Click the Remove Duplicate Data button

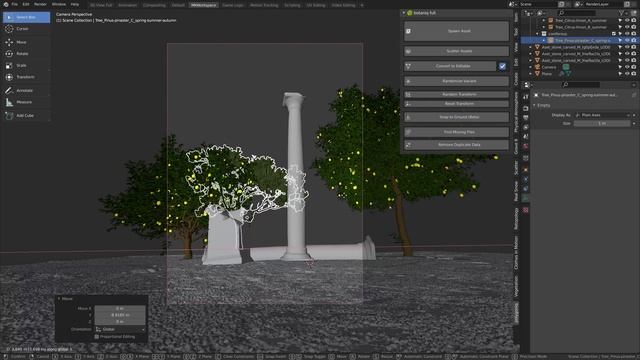click(x=456, y=144)
